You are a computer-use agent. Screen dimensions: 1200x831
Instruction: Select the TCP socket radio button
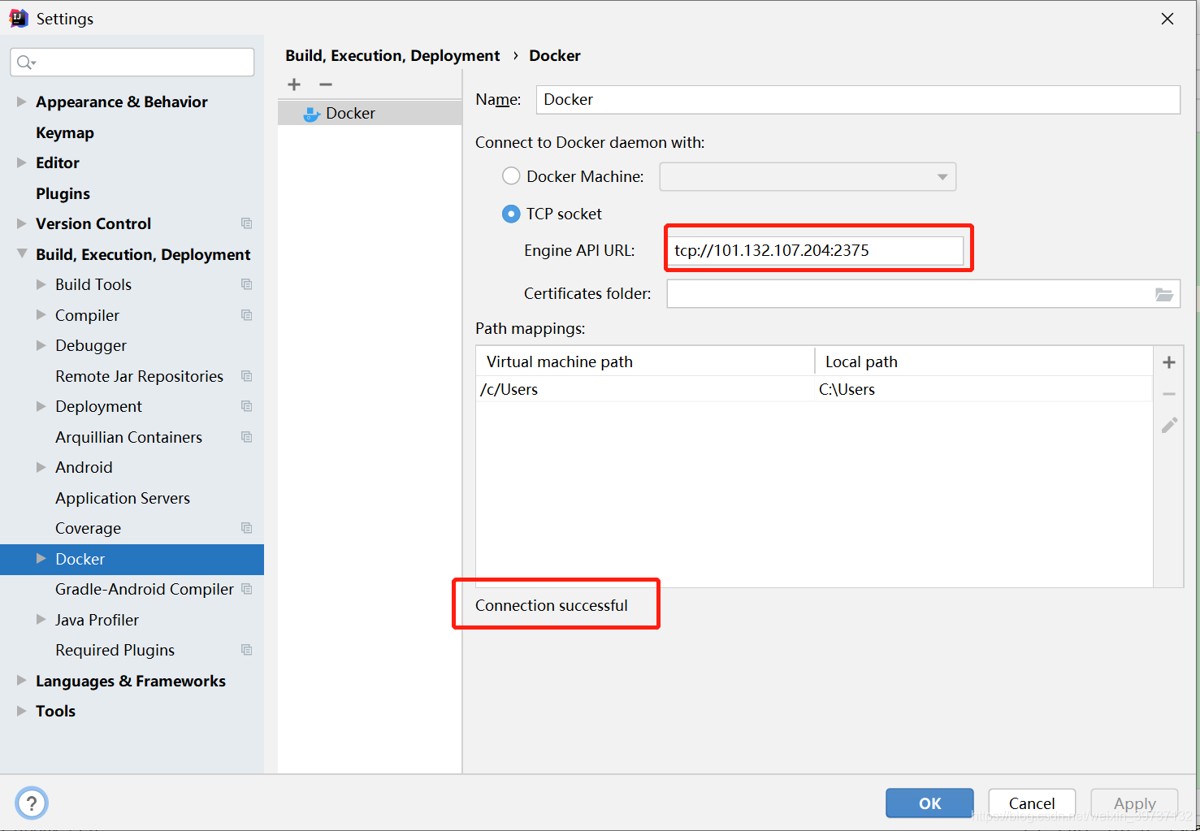[511, 214]
